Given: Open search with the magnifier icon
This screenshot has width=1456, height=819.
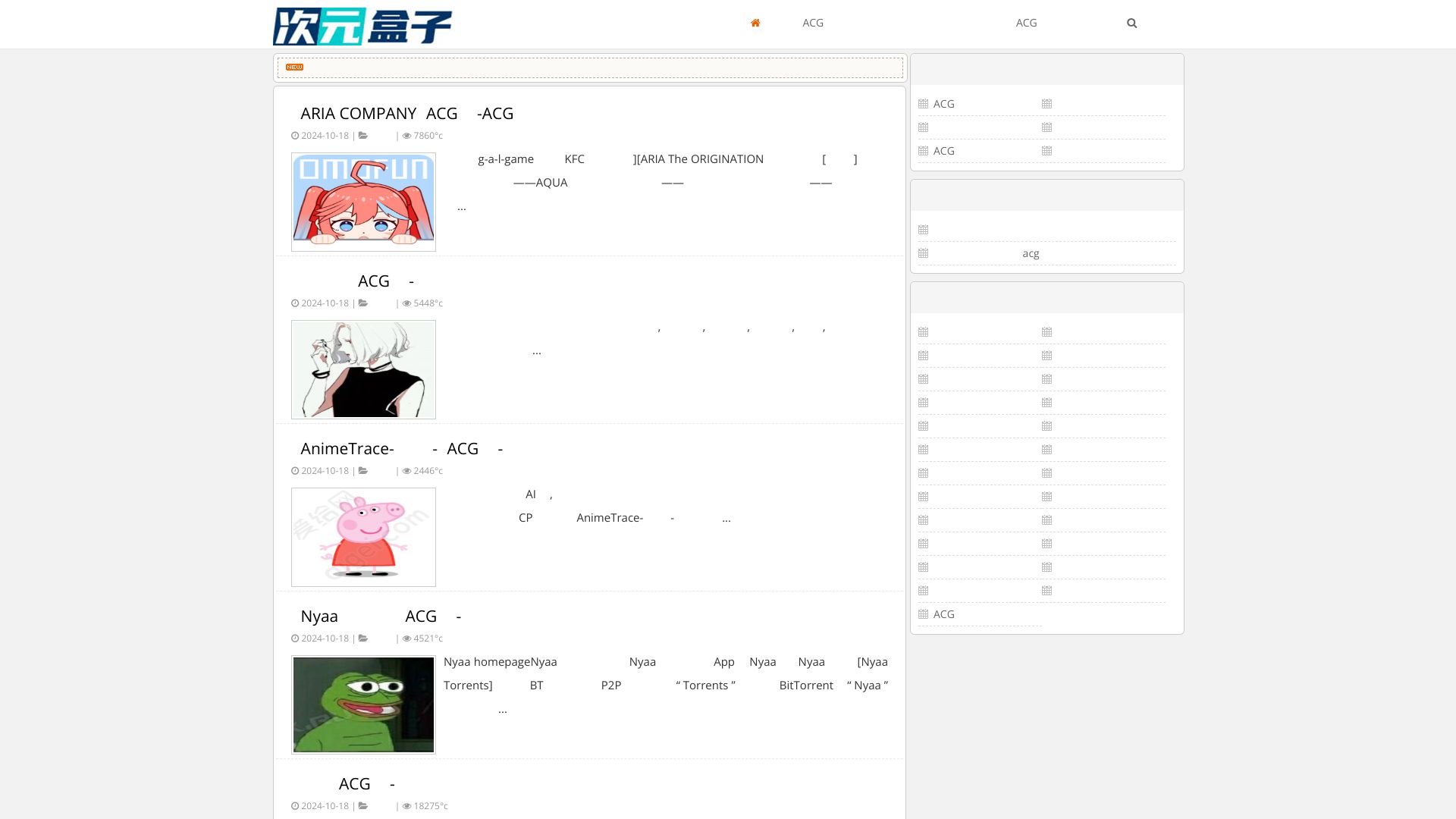Looking at the screenshot, I should 1131,23.
